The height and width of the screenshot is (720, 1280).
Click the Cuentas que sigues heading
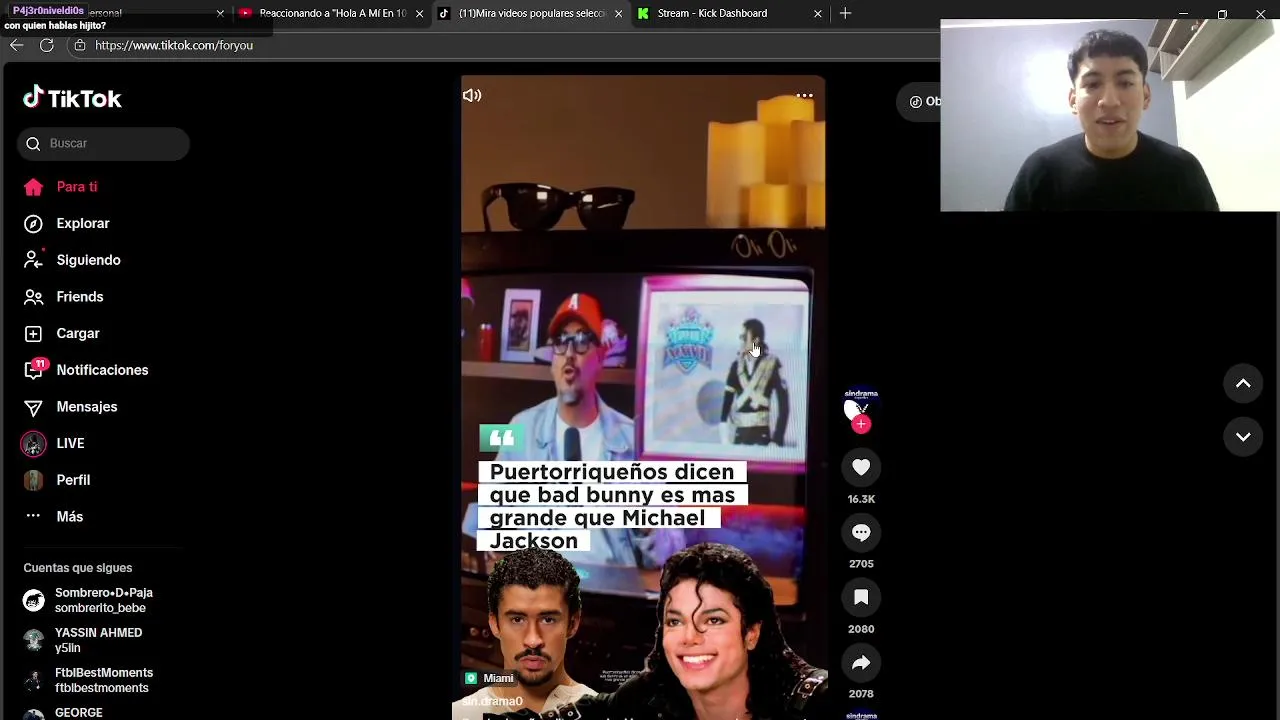(78, 568)
